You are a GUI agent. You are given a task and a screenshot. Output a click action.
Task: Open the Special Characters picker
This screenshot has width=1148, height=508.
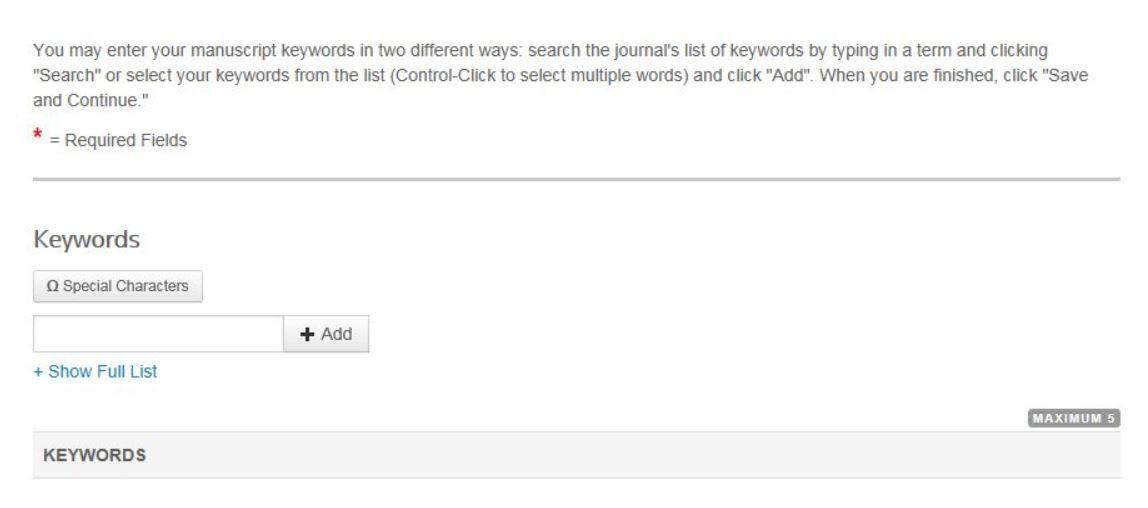pyautogui.click(x=118, y=287)
